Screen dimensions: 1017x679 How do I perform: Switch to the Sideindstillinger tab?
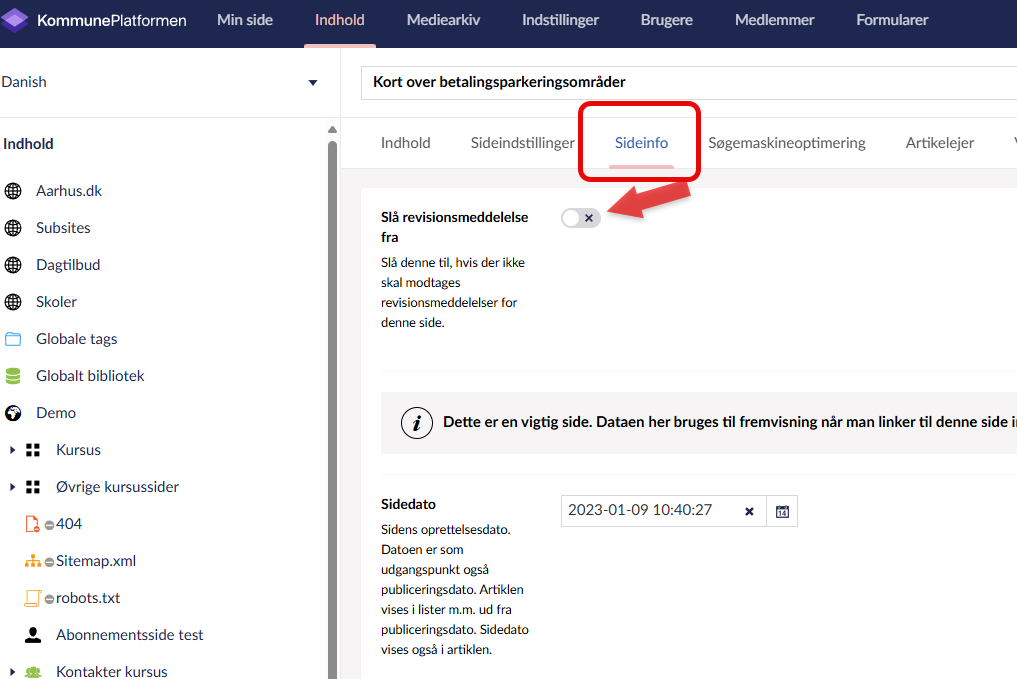point(522,143)
